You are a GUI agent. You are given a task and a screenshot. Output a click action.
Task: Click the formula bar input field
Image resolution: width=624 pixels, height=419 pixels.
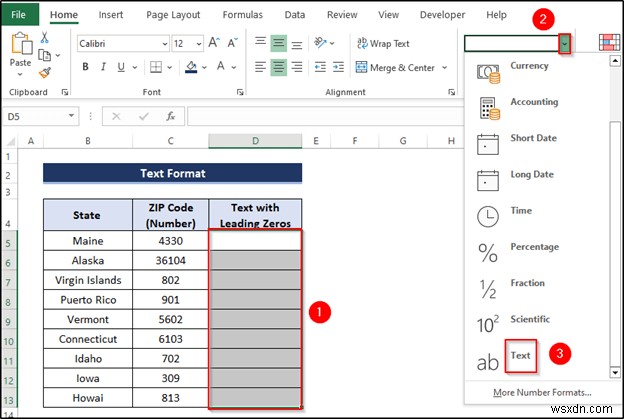click(x=326, y=116)
